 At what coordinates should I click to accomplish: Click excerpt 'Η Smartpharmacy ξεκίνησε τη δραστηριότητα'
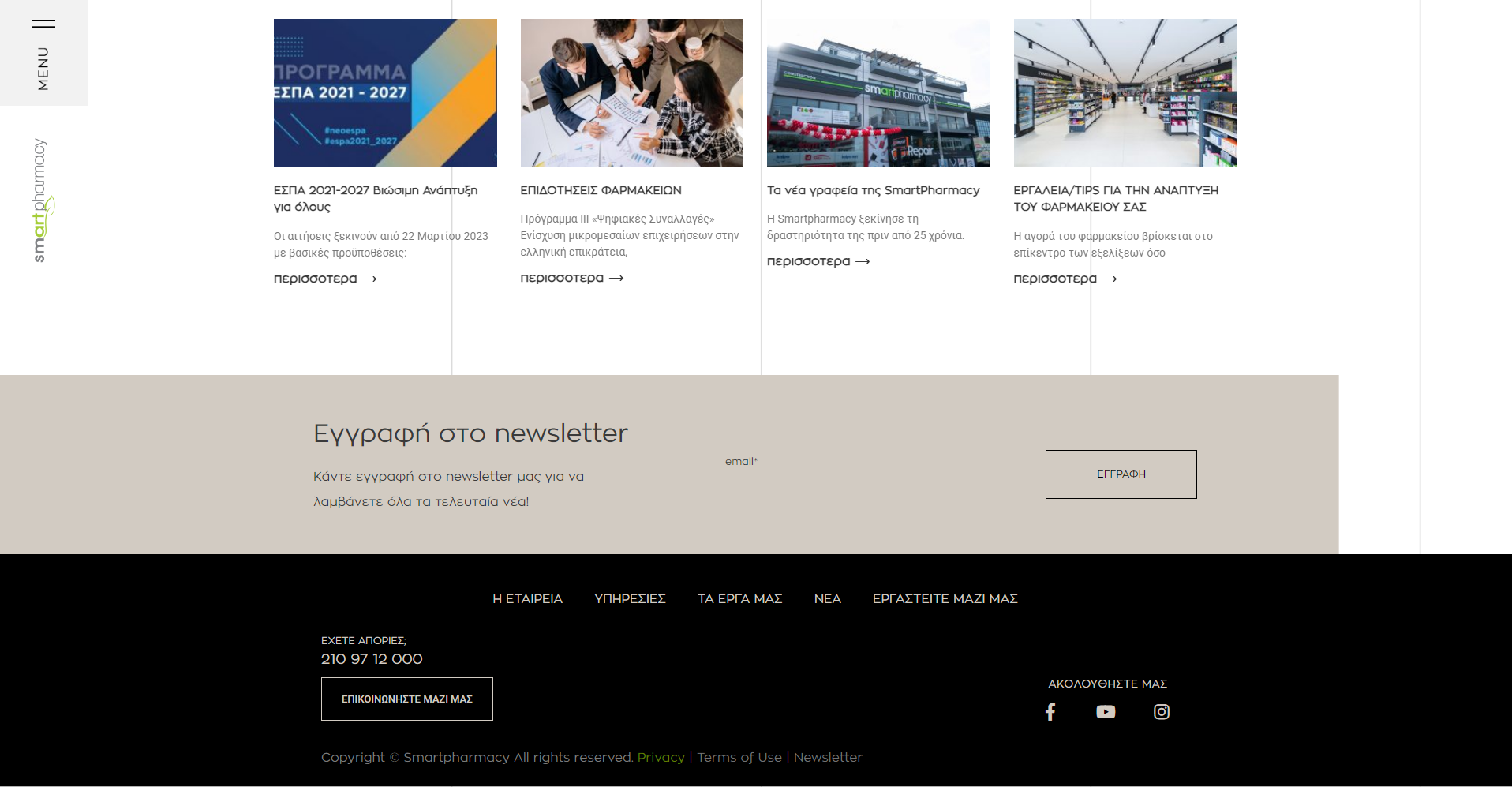865,227
